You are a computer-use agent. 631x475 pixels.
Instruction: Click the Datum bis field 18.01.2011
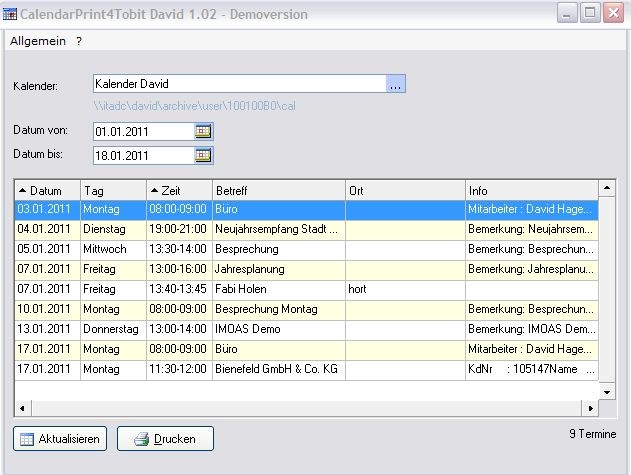point(144,155)
